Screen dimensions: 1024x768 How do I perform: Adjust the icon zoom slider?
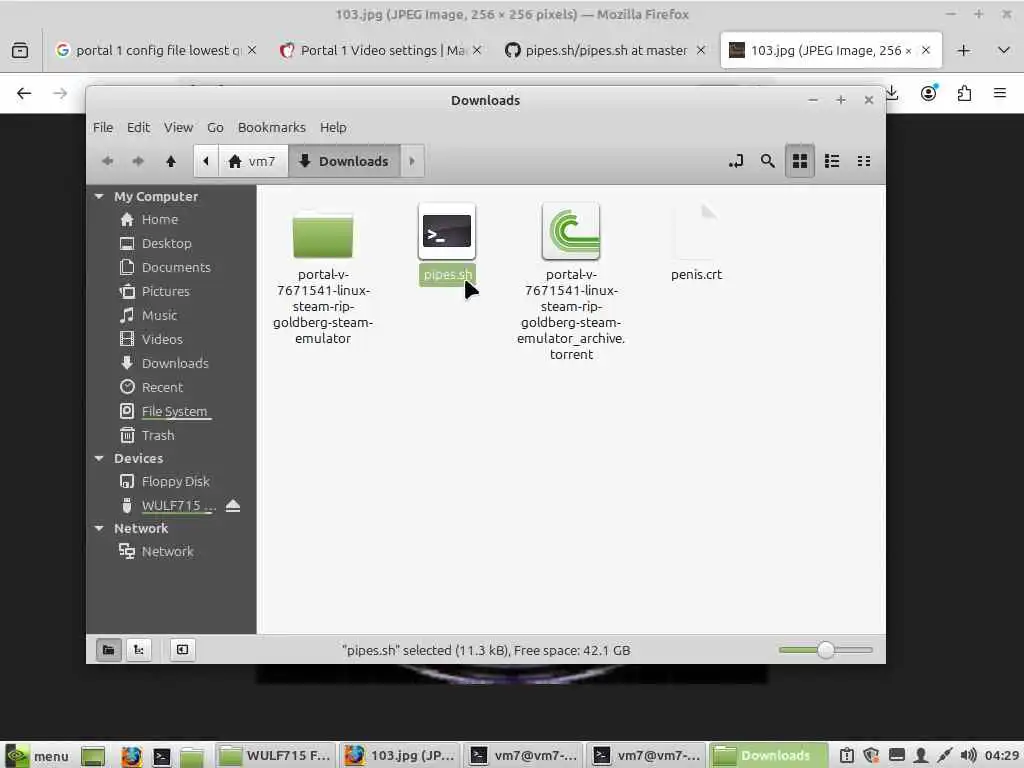(825, 650)
